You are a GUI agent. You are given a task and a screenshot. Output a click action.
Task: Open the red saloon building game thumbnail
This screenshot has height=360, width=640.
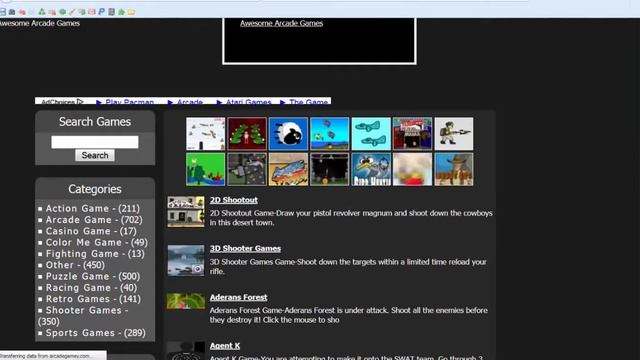[x=412, y=134]
